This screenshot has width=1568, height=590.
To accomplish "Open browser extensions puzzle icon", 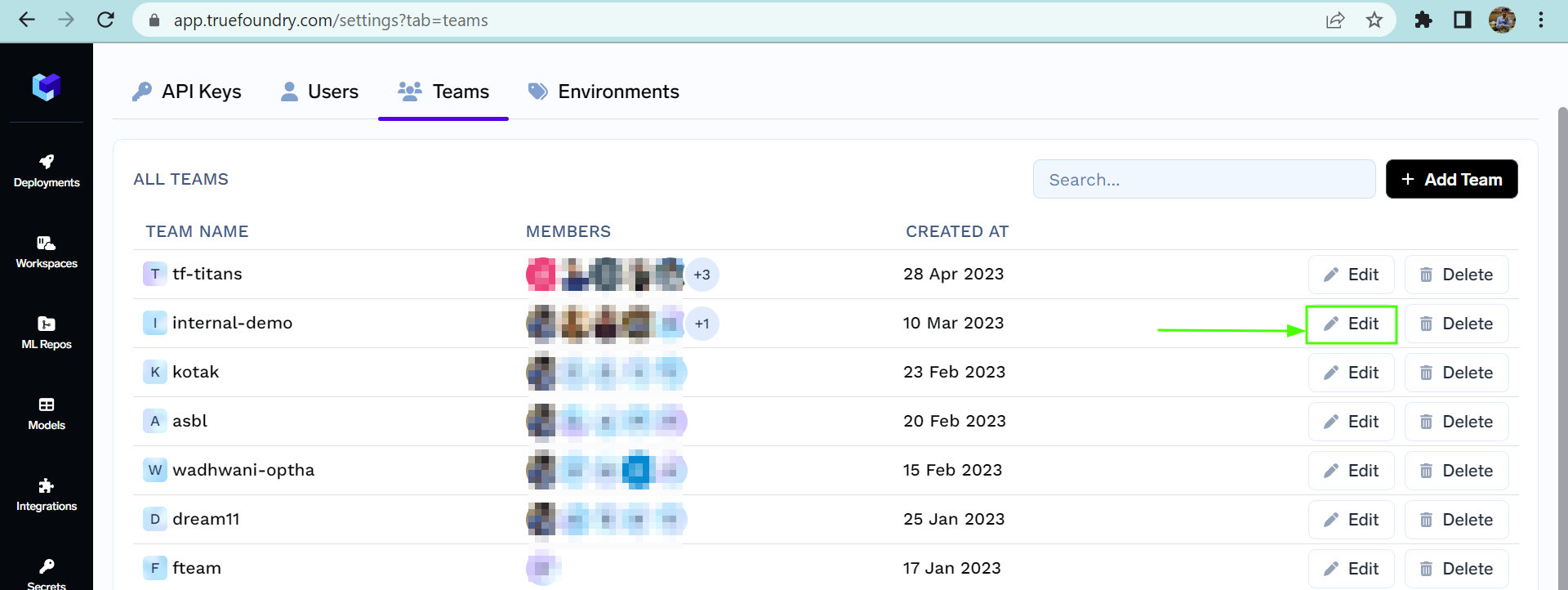I will 1423,20.
